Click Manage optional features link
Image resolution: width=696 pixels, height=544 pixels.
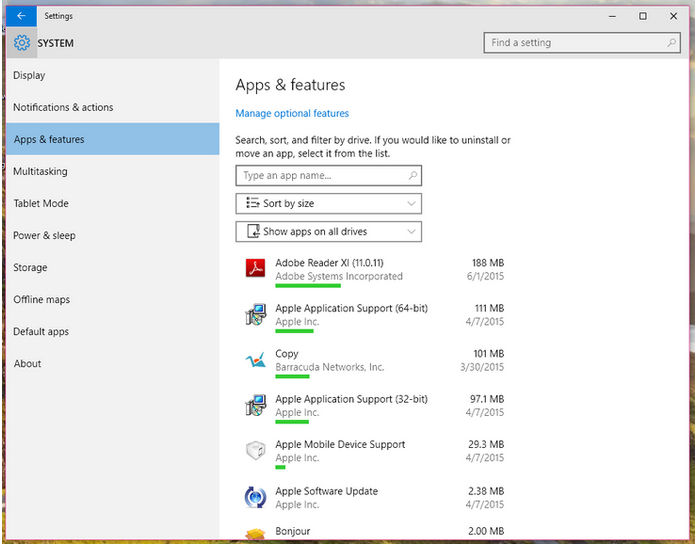pos(292,114)
